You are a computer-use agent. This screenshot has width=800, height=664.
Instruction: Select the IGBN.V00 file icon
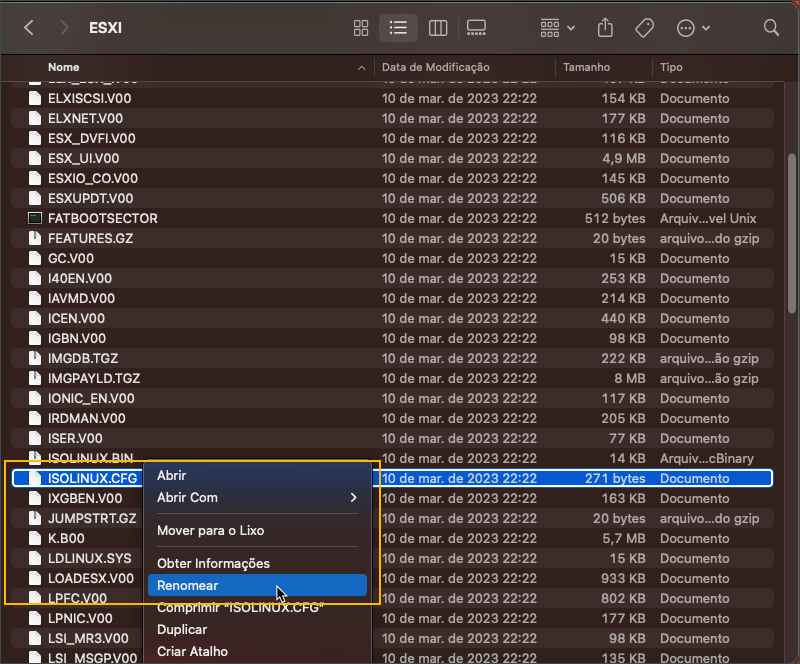tap(35, 338)
